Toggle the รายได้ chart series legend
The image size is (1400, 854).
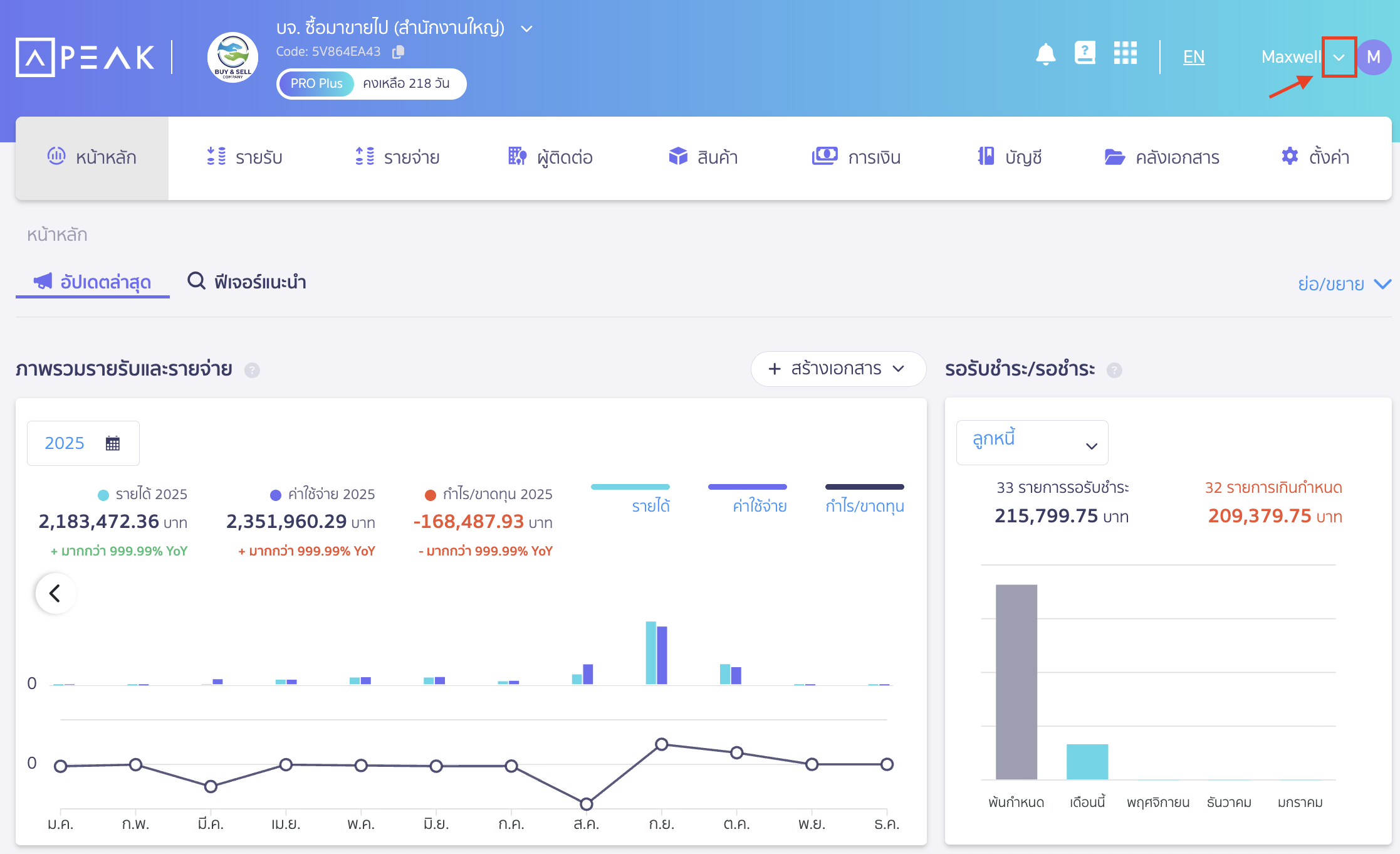pos(650,505)
